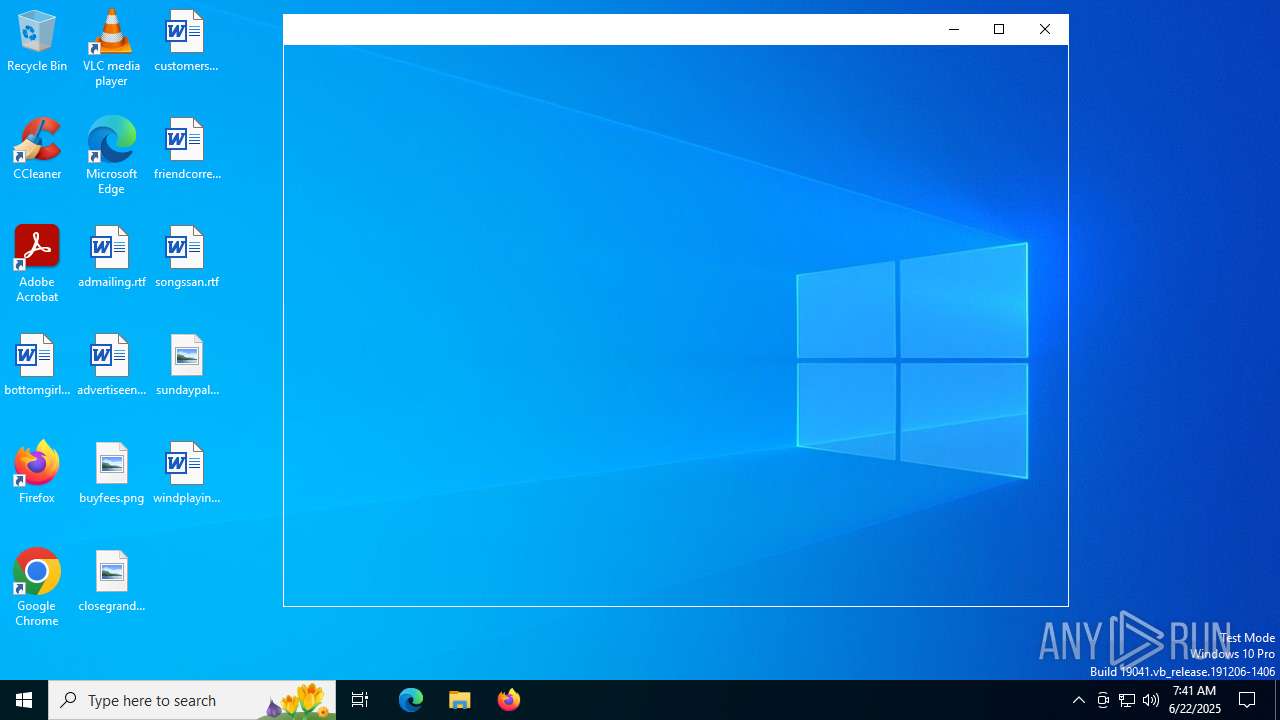Select the windplayin Word document
1280x720 pixels.
point(186,474)
